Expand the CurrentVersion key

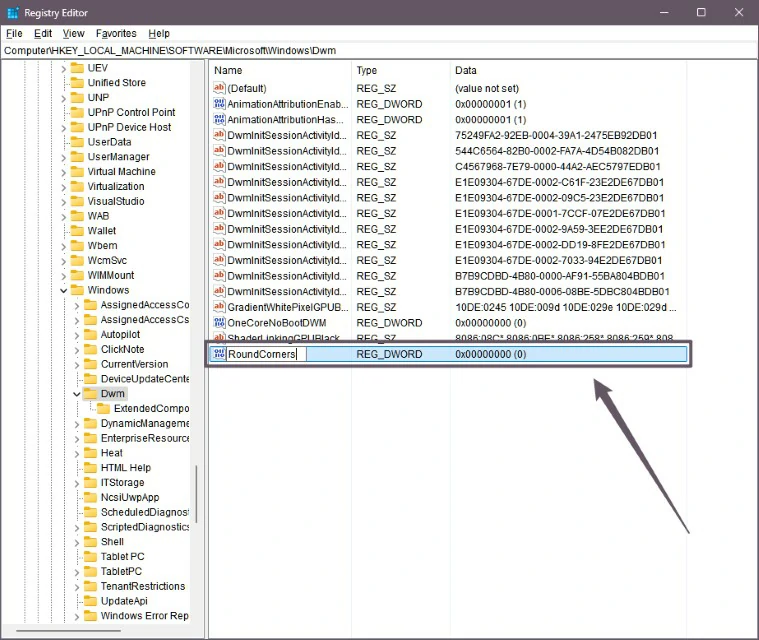point(77,365)
